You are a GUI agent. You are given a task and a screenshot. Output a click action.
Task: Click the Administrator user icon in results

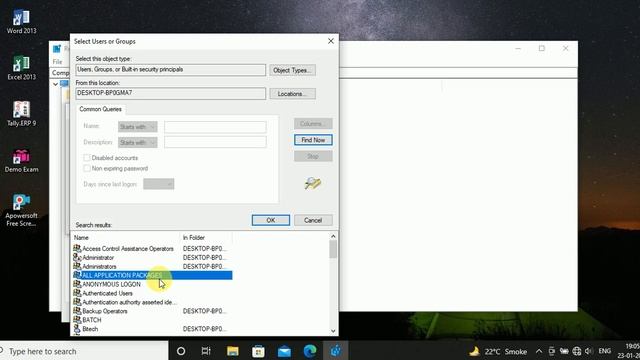77,257
